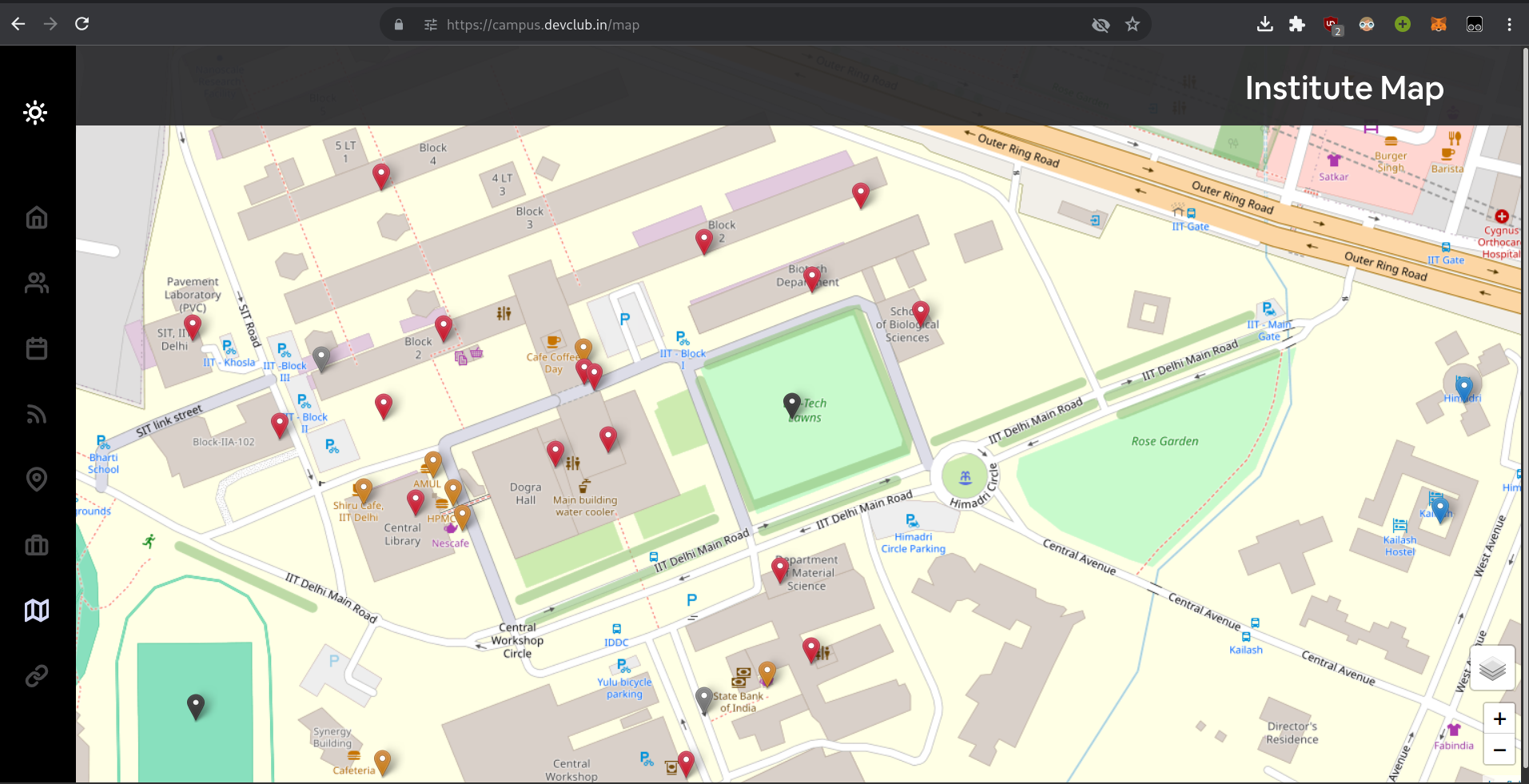Image resolution: width=1529 pixels, height=784 pixels.
Task: Select the map icon in sidebar
Action: coord(37,611)
